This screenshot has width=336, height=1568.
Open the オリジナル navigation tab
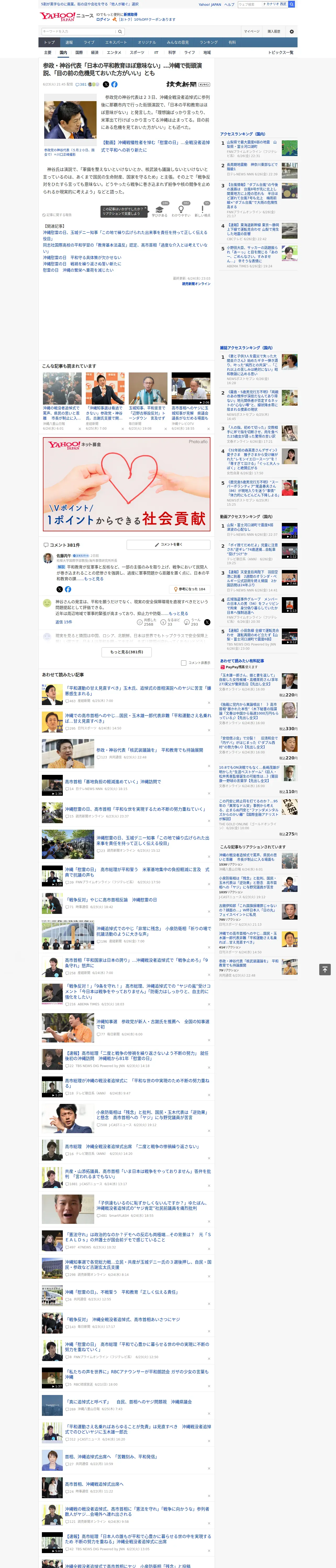[147, 43]
